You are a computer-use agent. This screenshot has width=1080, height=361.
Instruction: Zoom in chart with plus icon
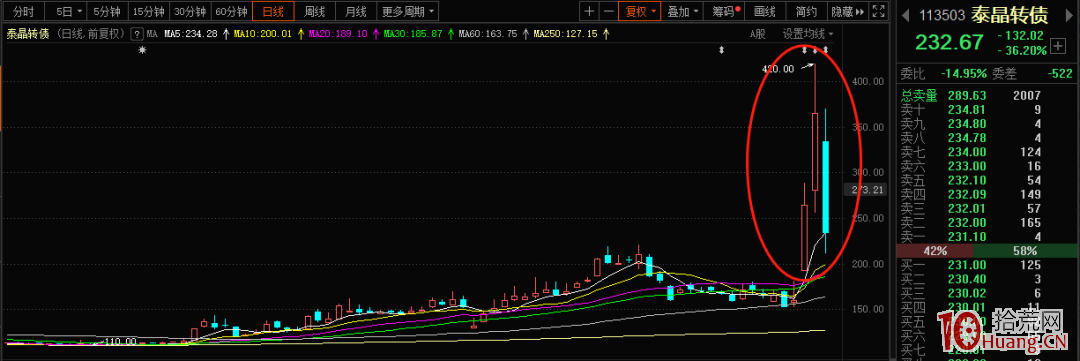589,11
